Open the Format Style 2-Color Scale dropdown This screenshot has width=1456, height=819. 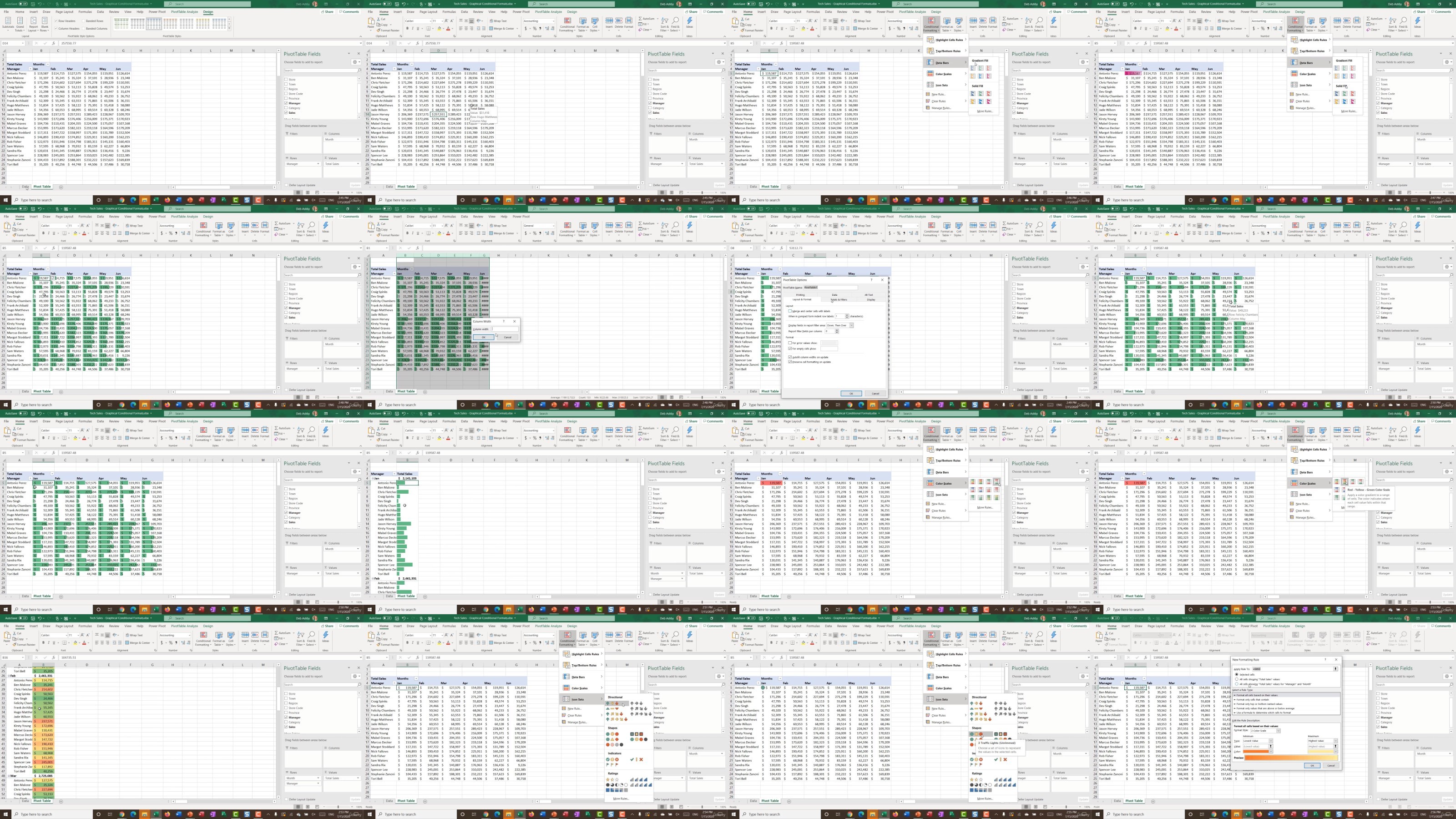click(x=1265, y=731)
